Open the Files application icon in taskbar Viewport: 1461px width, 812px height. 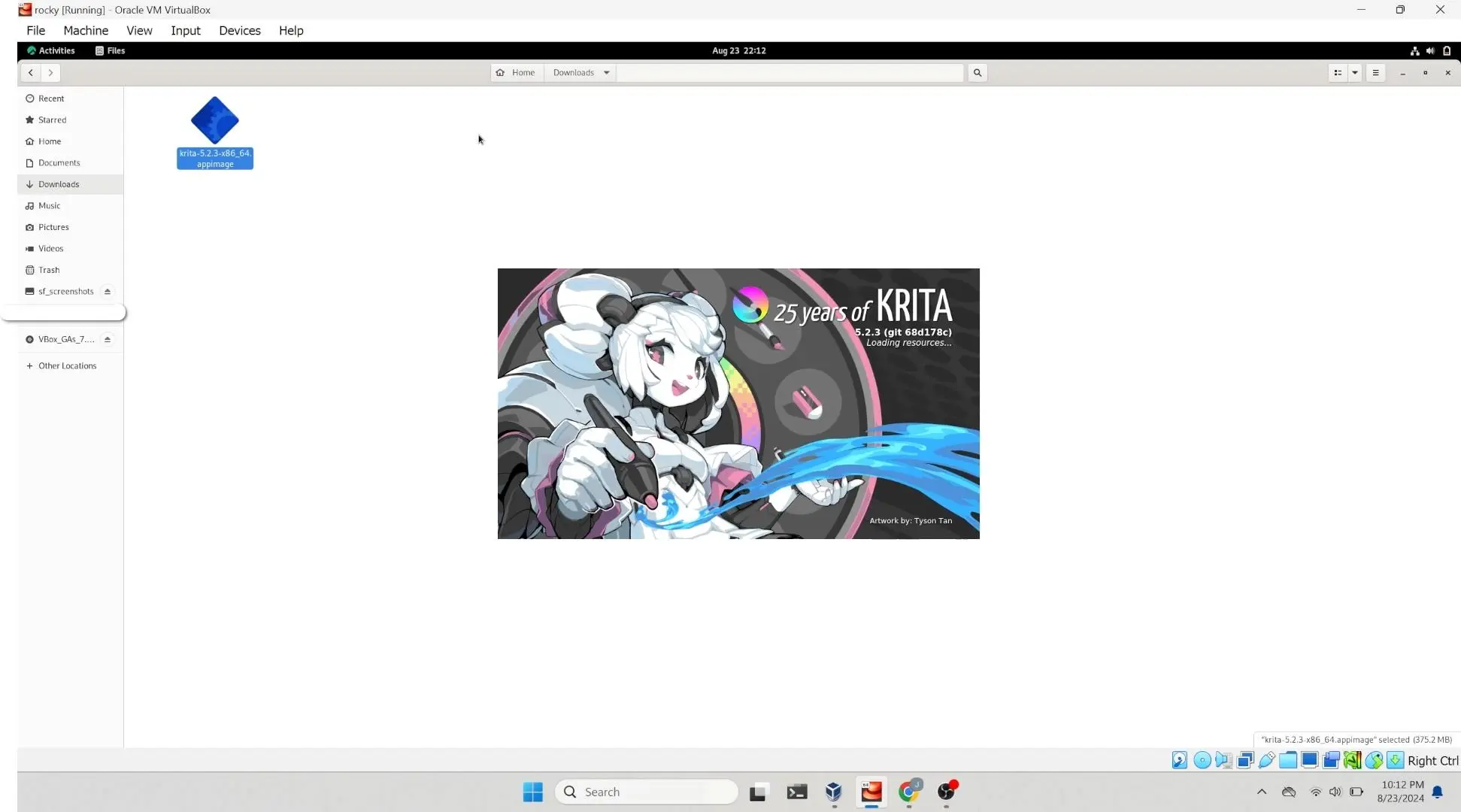(758, 791)
